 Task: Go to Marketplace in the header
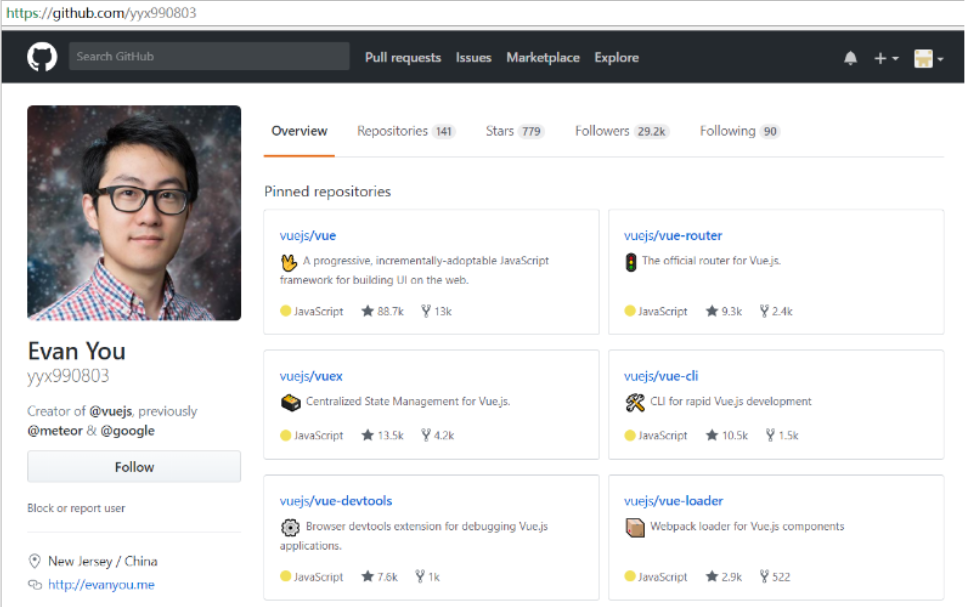pyautogui.click(x=543, y=57)
